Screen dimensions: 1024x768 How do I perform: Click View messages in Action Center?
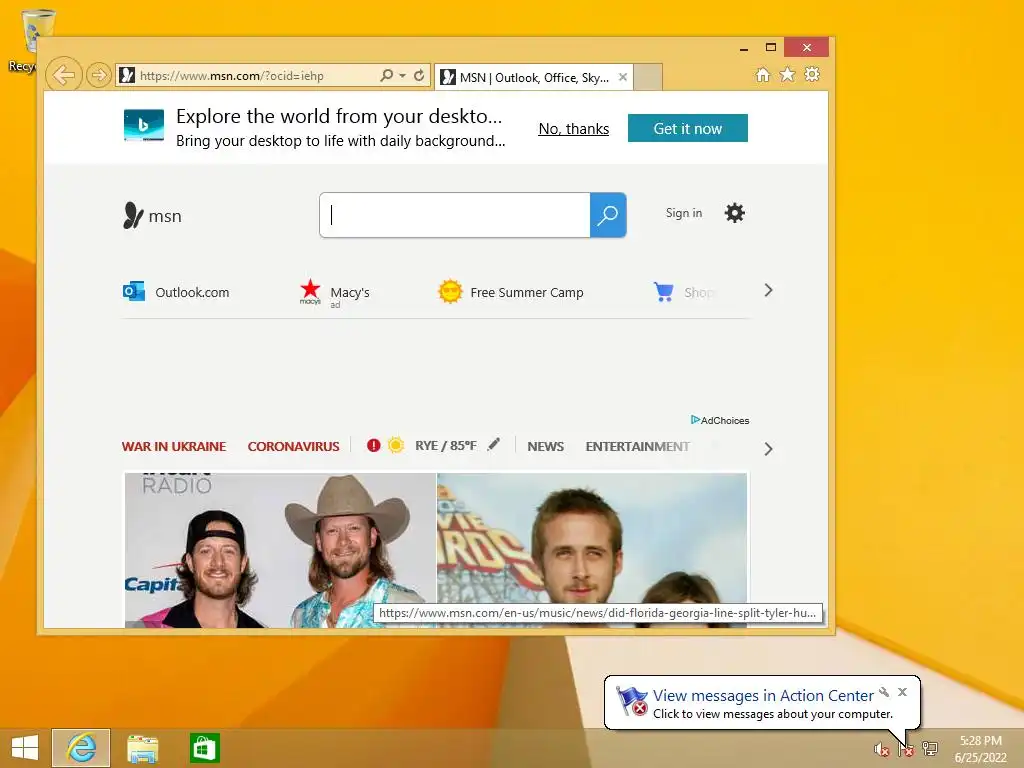tap(763, 696)
